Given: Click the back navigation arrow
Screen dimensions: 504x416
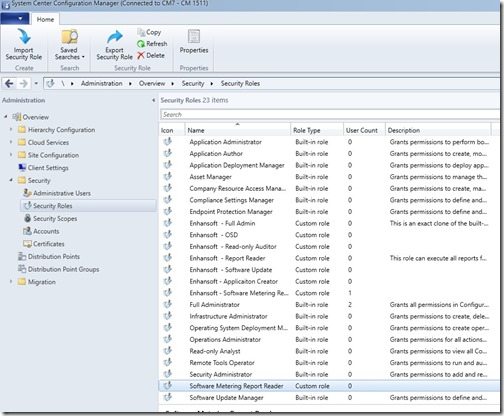Looking at the screenshot, I should tap(9, 83).
